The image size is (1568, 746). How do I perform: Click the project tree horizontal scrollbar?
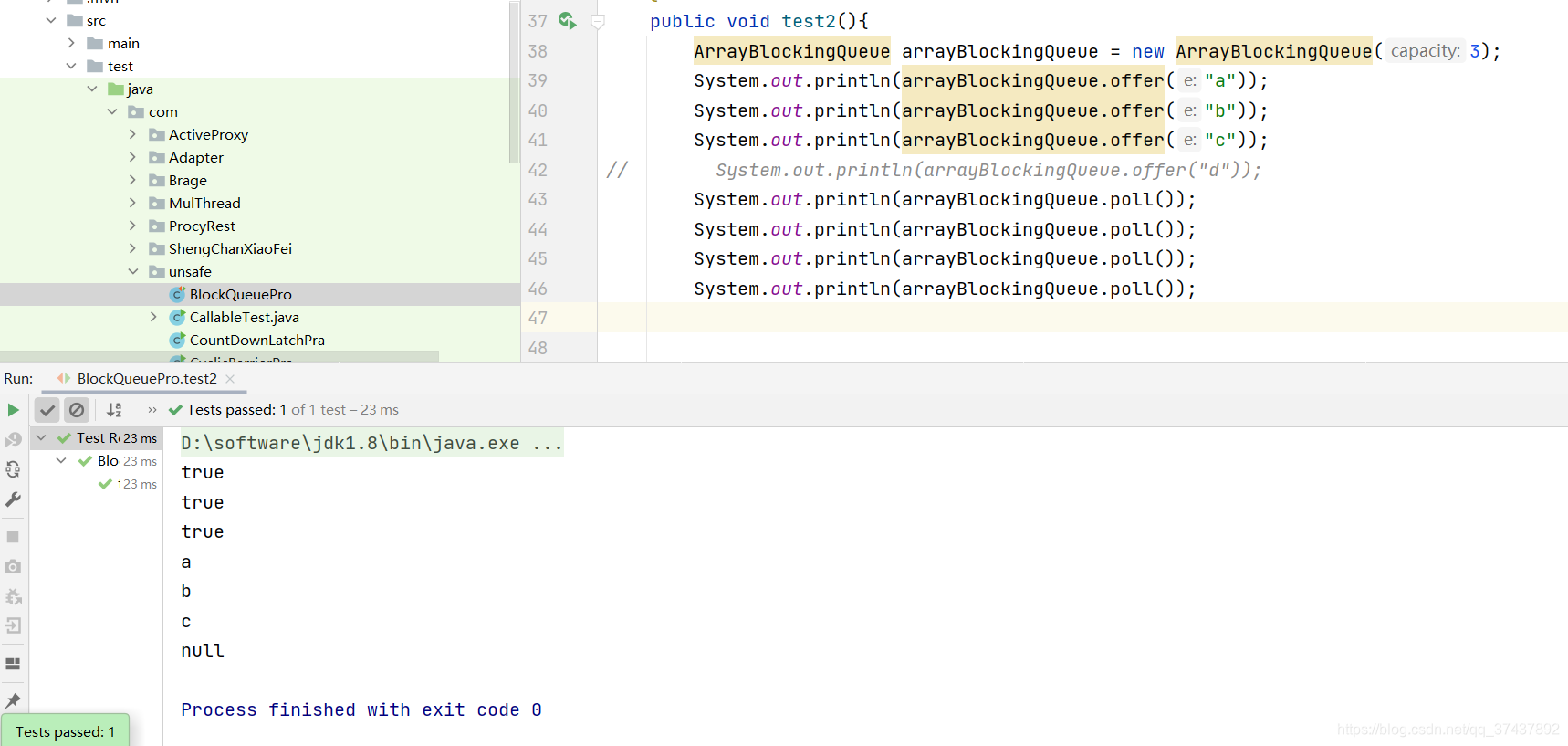(x=219, y=356)
